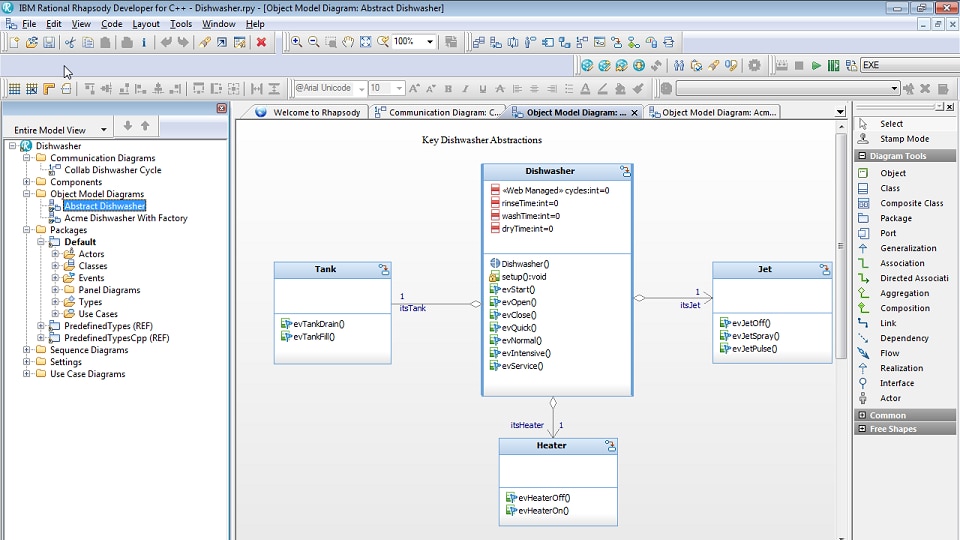Screen dimensions: 960x540
Task: Click the Dishwasher class title in diagram
Action: coord(550,171)
